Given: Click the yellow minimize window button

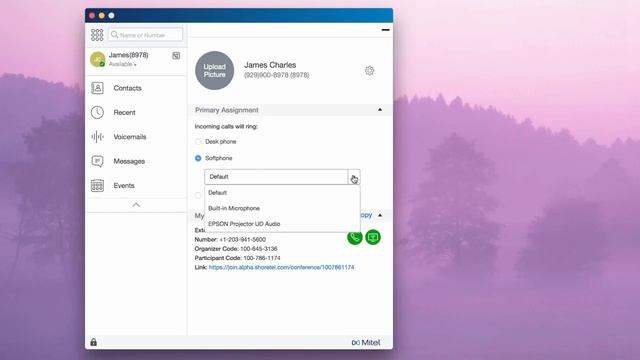Looking at the screenshot, I should click(102, 16).
